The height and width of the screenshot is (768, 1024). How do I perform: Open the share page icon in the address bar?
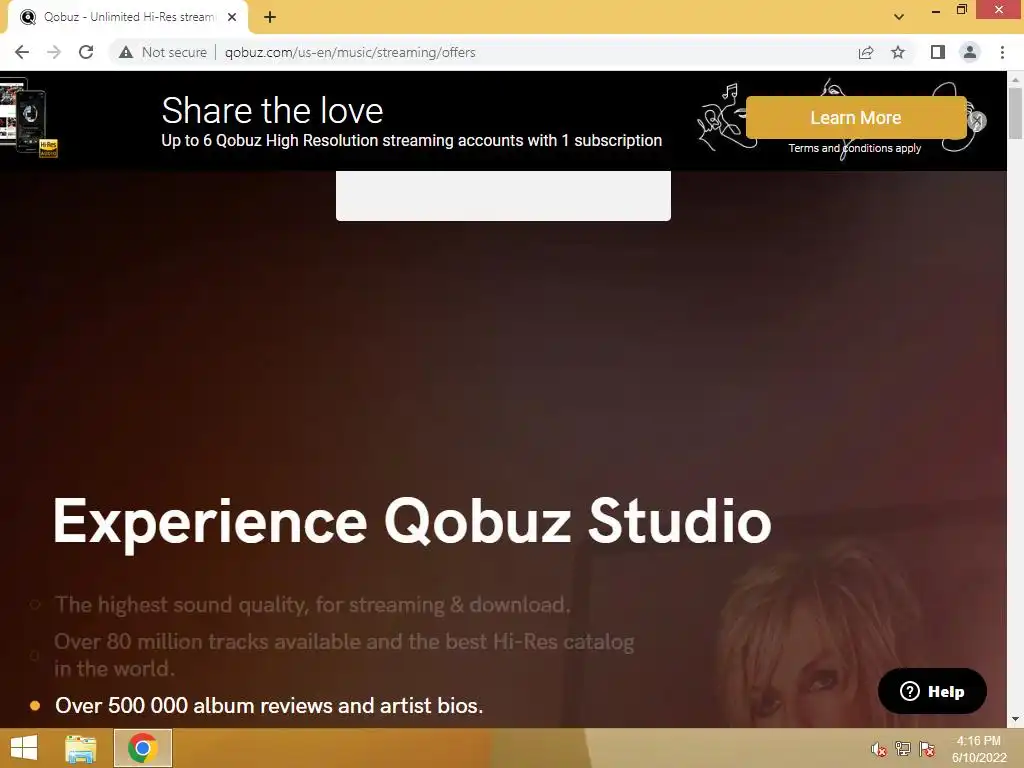click(866, 52)
